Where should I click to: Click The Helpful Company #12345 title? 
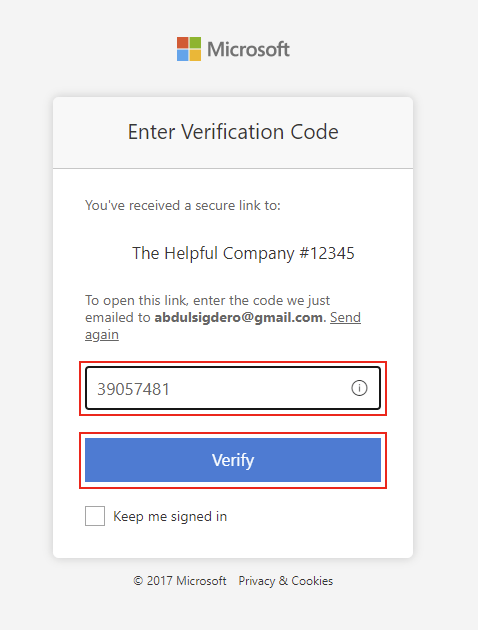(x=243, y=254)
